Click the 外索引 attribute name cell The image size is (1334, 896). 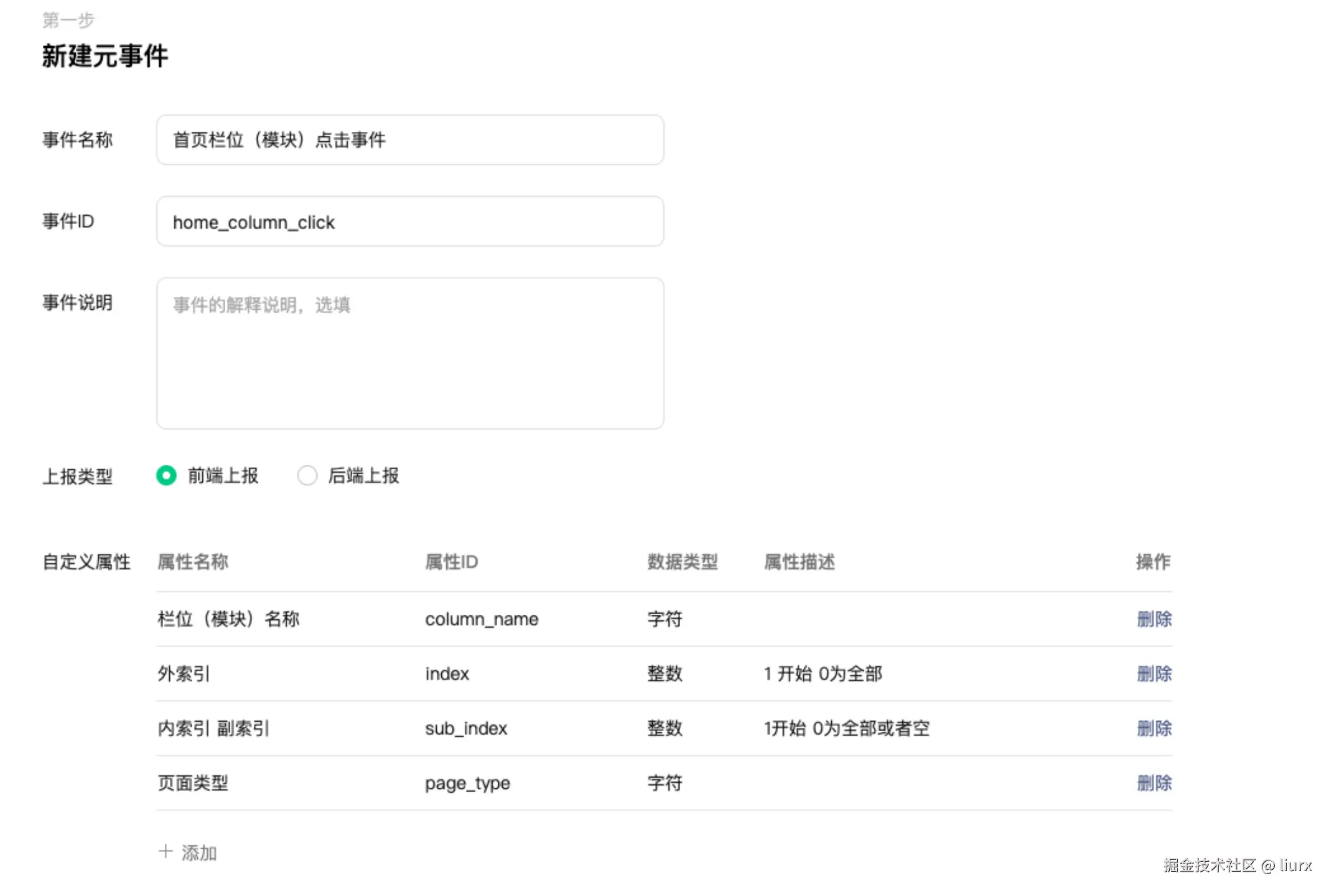coord(184,674)
